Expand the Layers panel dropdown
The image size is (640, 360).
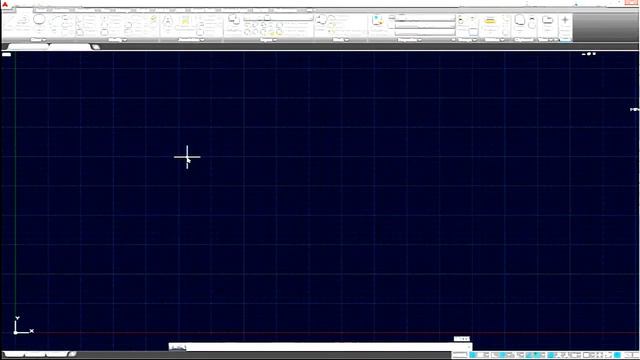[268, 40]
